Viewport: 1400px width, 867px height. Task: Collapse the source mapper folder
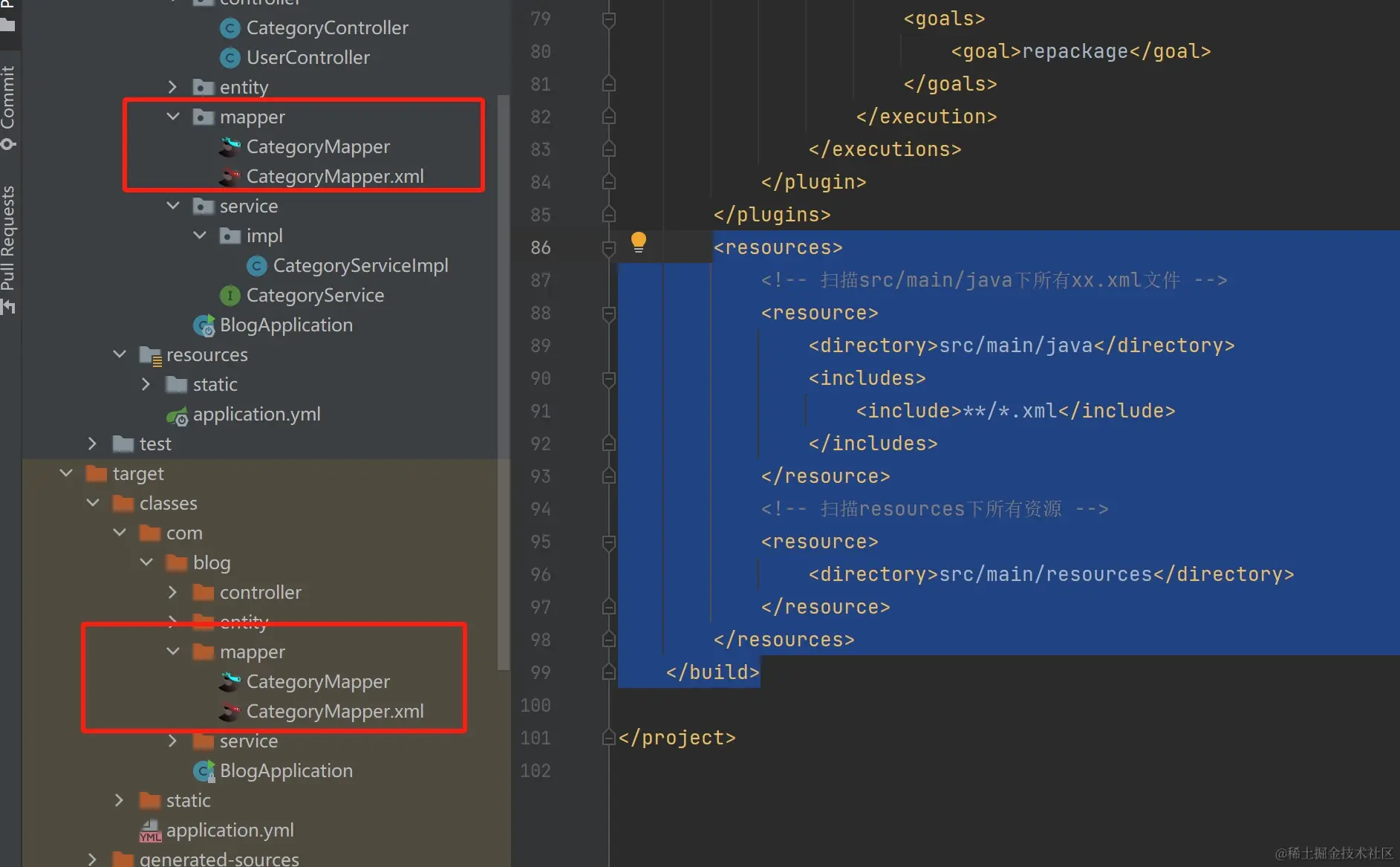pyautogui.click(x=173, y=117)
